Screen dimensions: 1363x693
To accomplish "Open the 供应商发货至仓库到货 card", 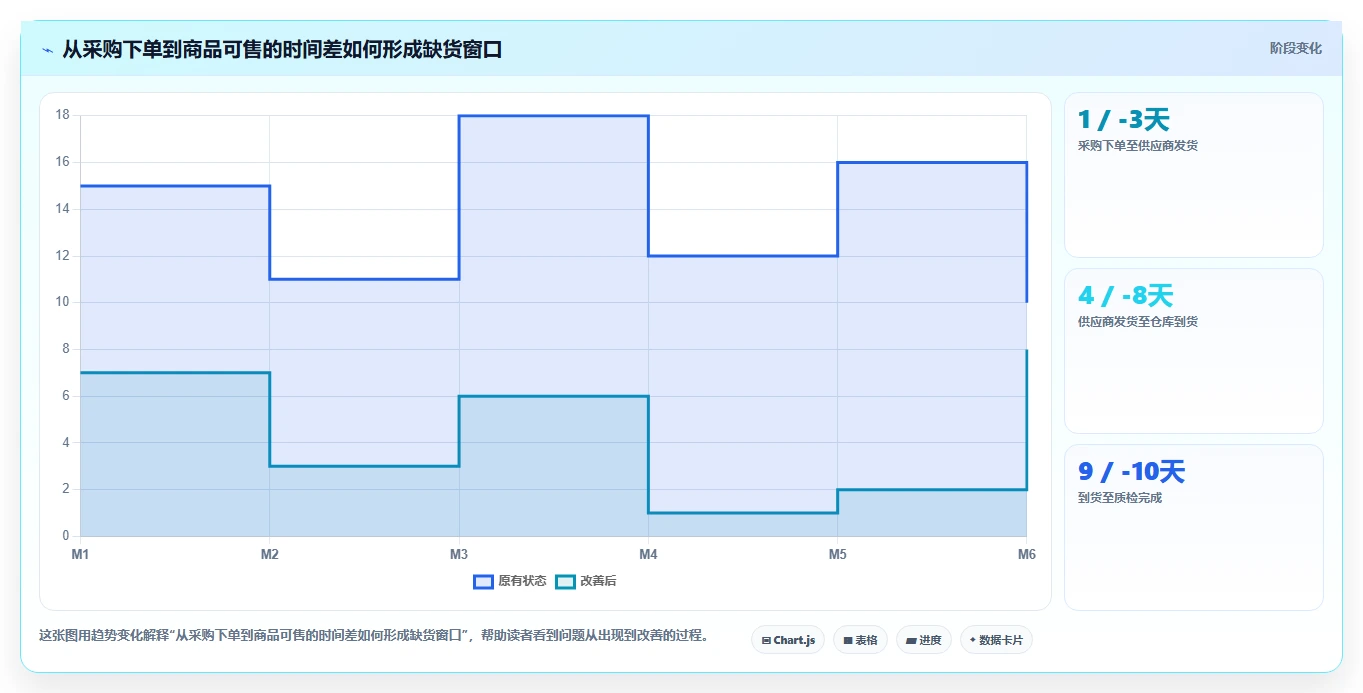I will (1194, 351).
